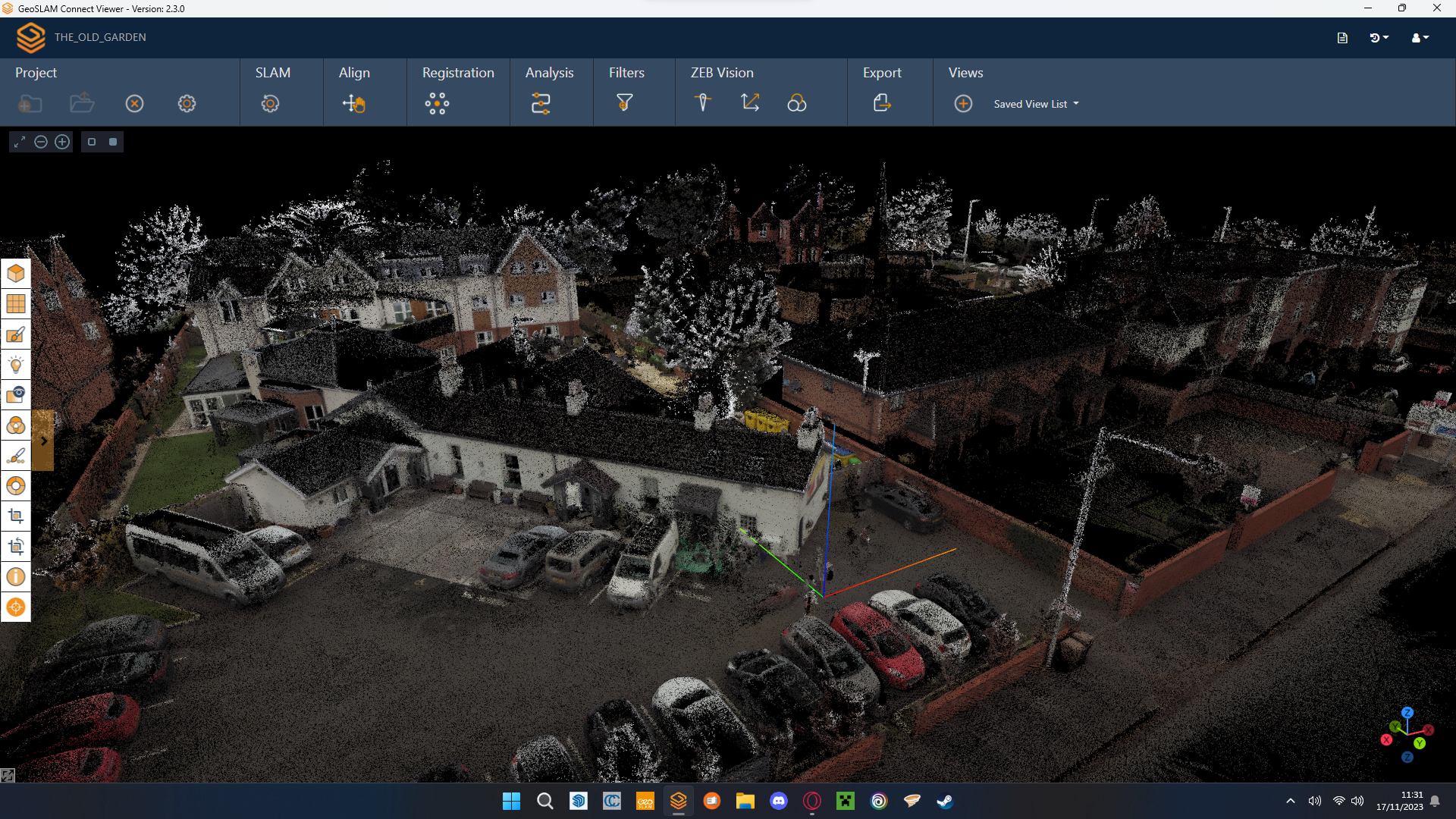Open the Align tool

pos(353,103)
